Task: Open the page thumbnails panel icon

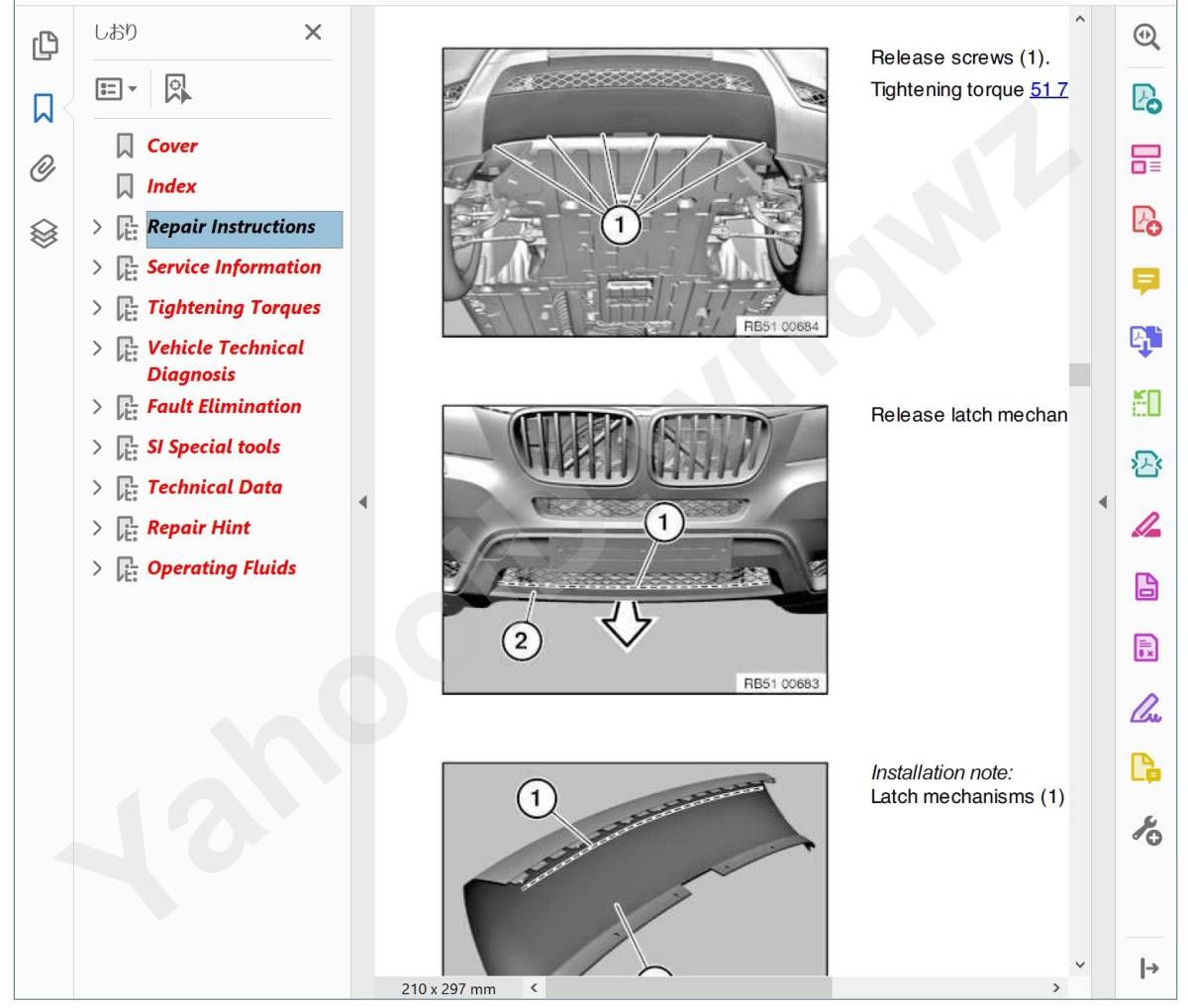Action: [x=44, y=46]
